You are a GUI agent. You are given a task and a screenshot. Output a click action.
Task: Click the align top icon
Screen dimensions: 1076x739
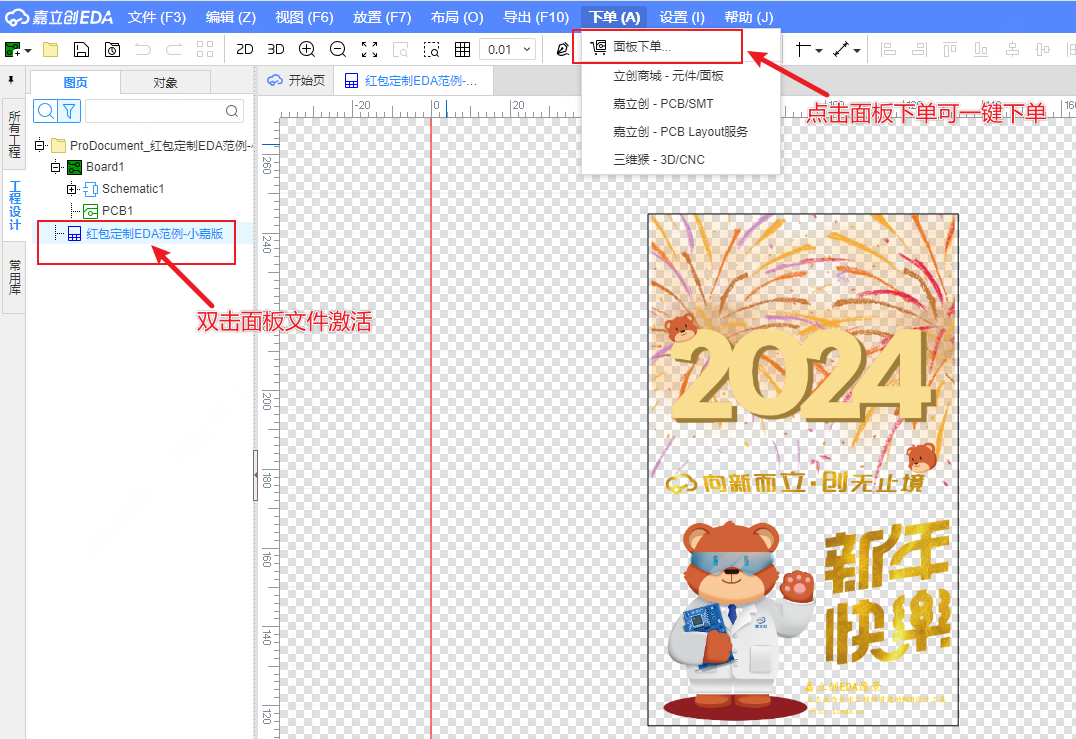click(x=950, y=49)
